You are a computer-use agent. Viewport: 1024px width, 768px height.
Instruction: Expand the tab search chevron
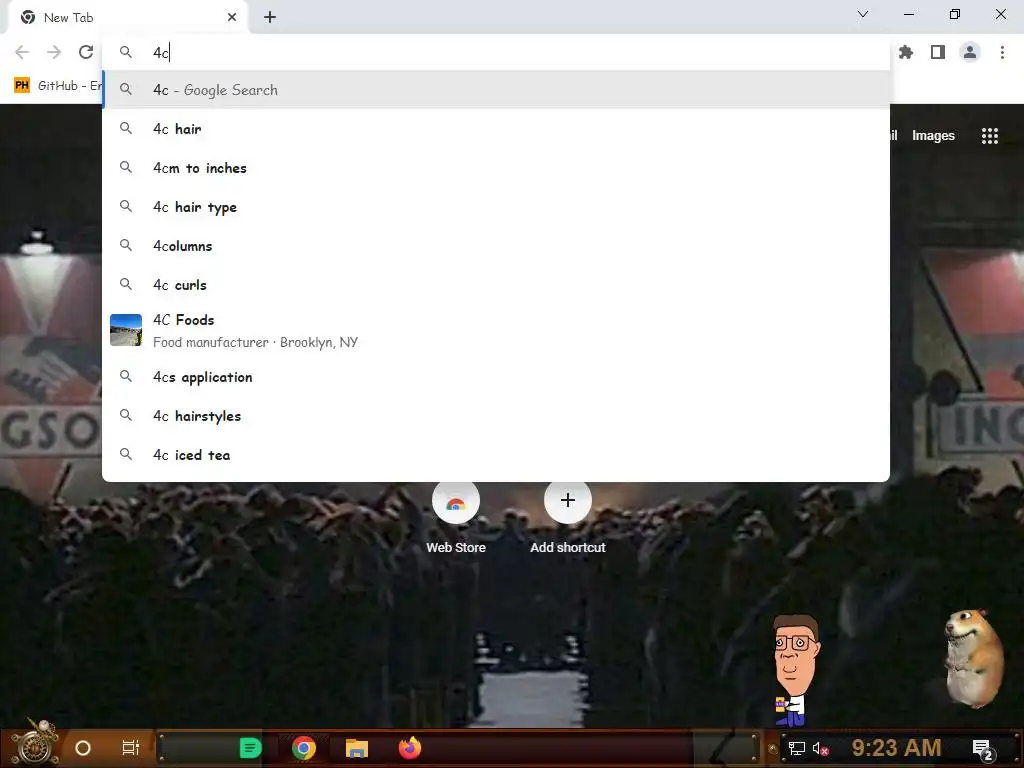(x=863, y=14)
